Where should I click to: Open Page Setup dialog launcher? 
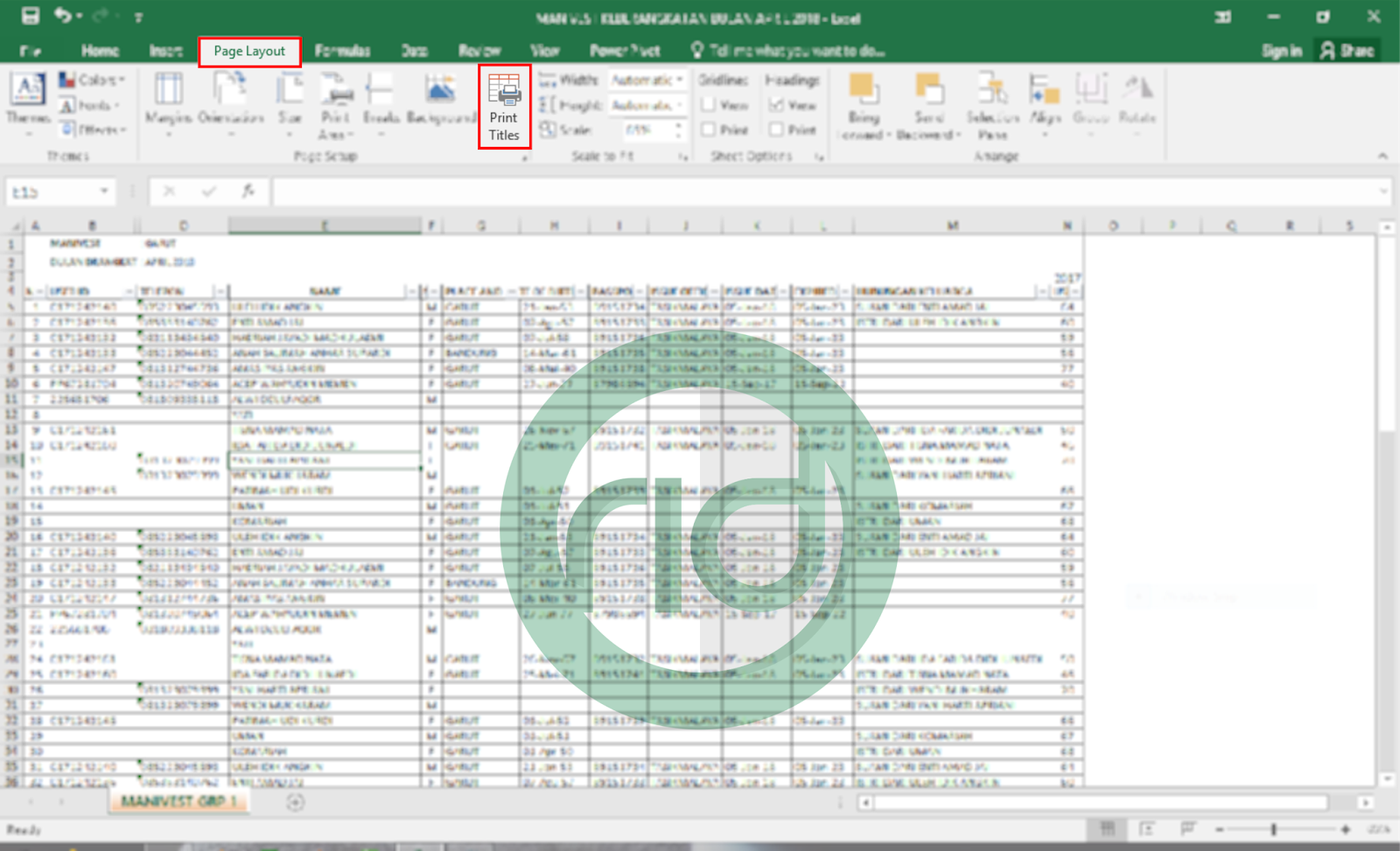(x=524, y=158)
